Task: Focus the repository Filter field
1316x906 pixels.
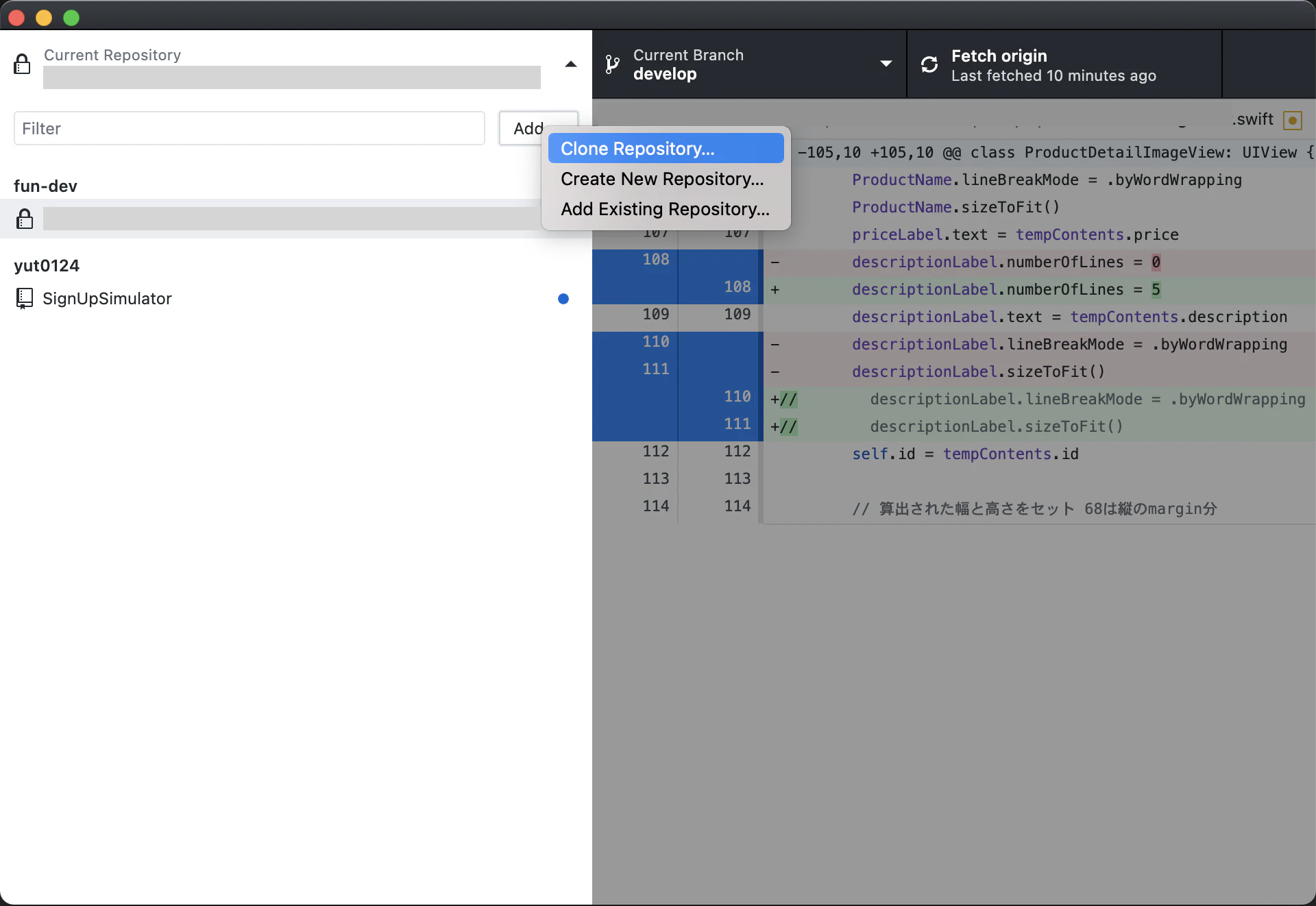Action: tap(249, 128)
